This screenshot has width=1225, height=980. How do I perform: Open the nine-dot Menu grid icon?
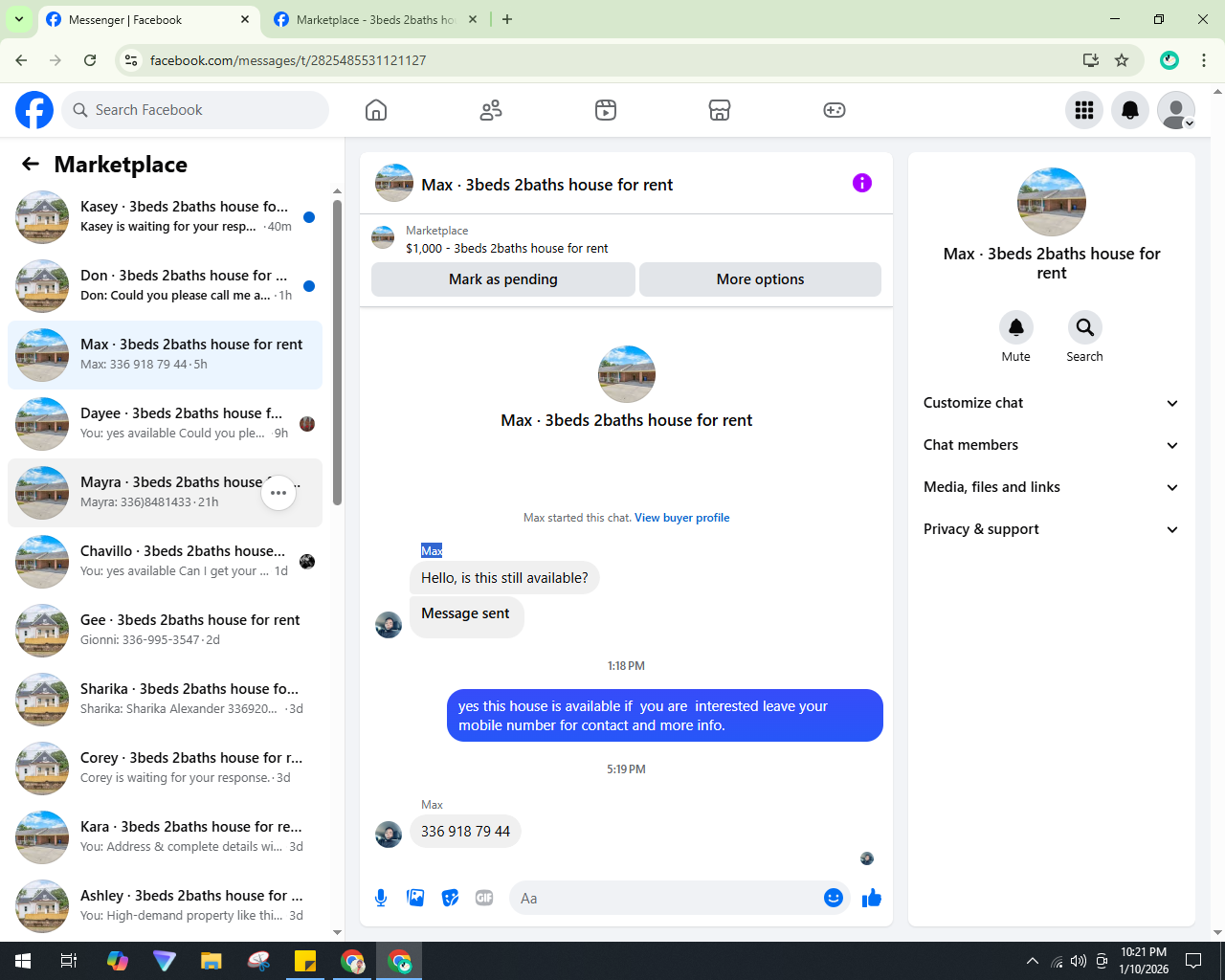coord(1084,110)
